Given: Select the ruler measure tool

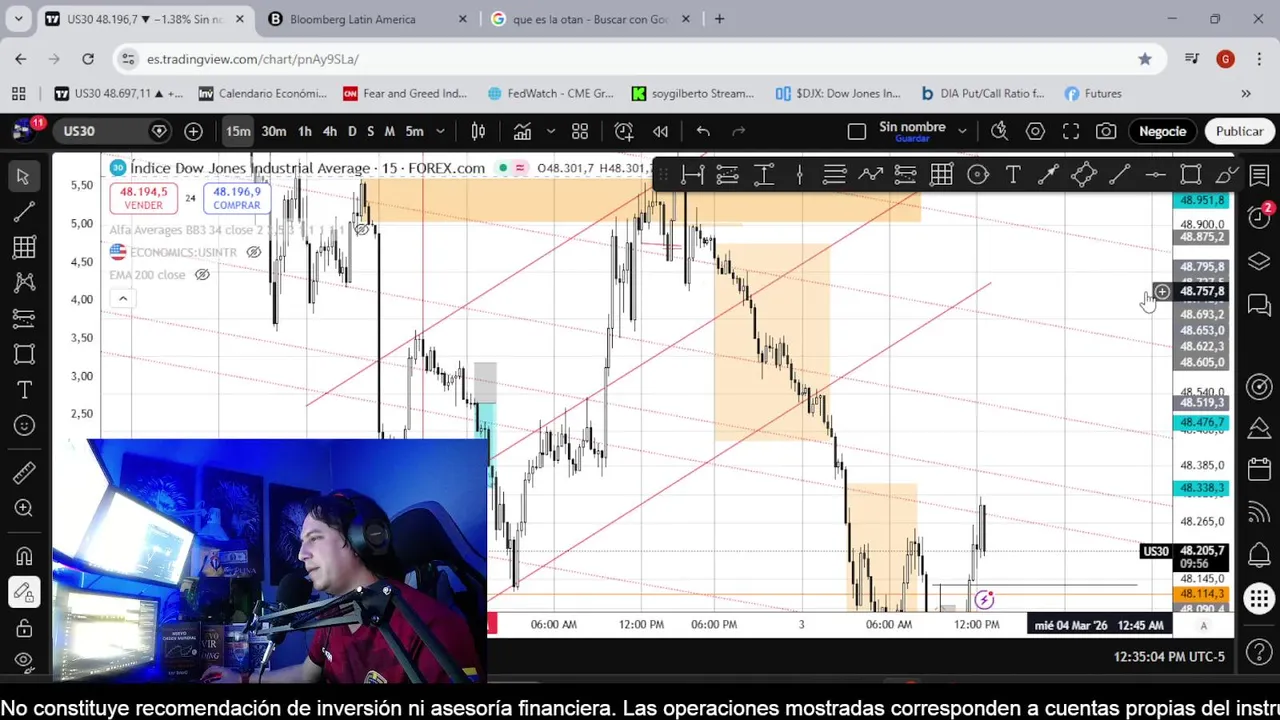Looking at the screenshot, I should (x=24, y=472).
